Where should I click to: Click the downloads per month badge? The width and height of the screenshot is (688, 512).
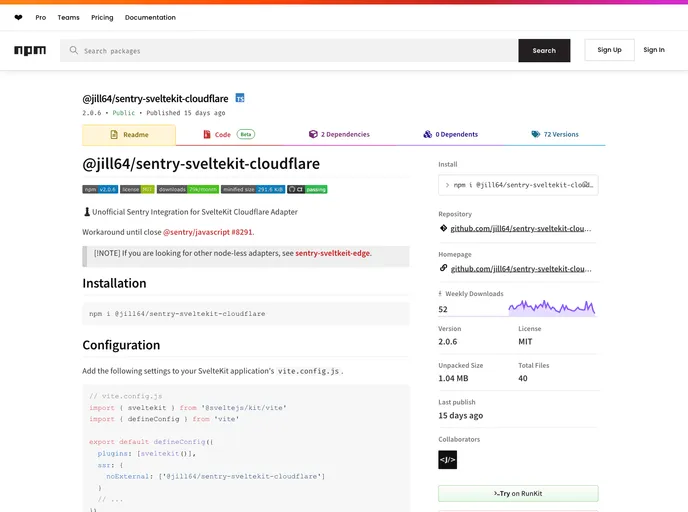click(188, 190)
